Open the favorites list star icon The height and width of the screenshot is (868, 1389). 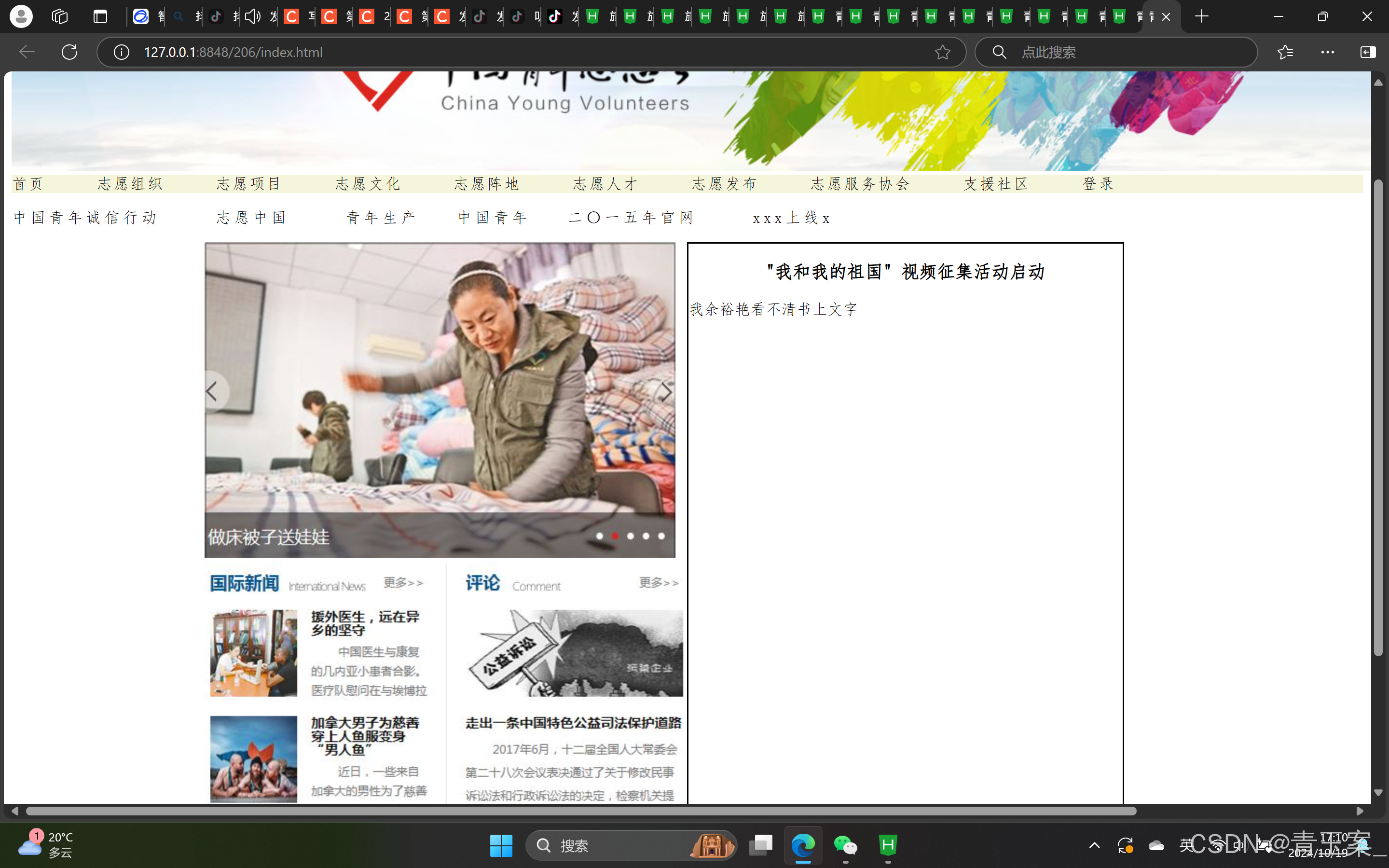(1285, 52)
